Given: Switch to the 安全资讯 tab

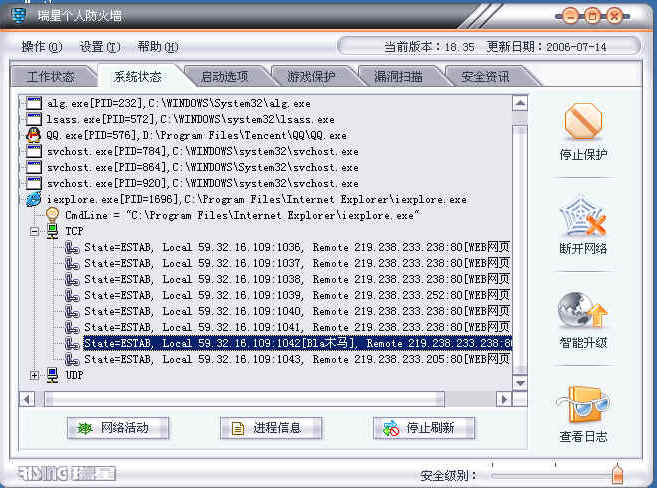Looking at the screenshot, I should pos(485,77).
